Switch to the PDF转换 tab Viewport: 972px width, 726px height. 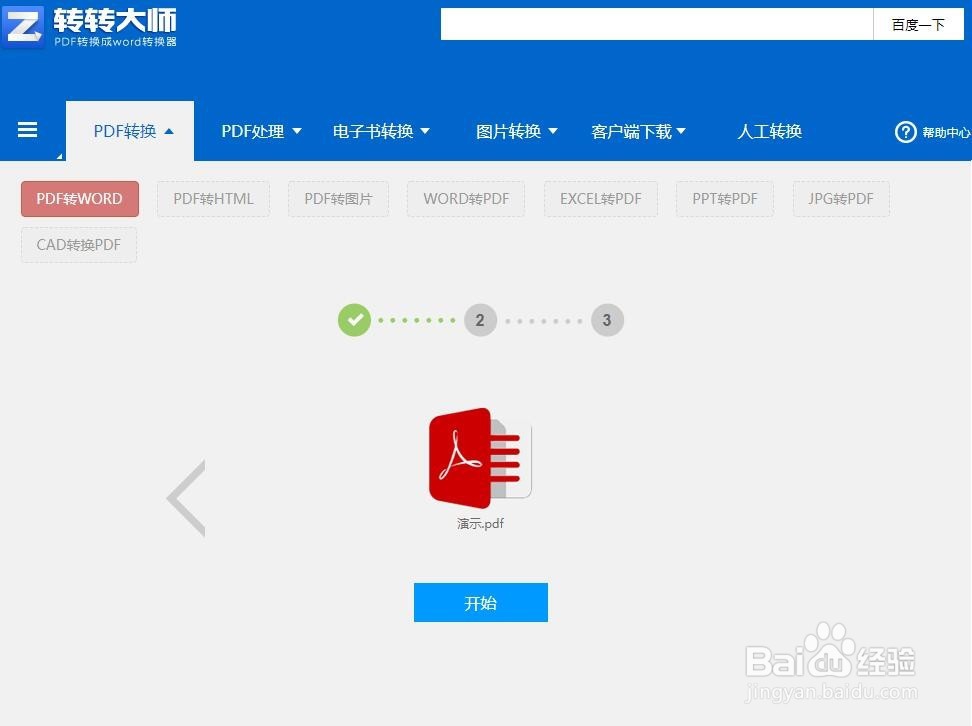[129, 130]
